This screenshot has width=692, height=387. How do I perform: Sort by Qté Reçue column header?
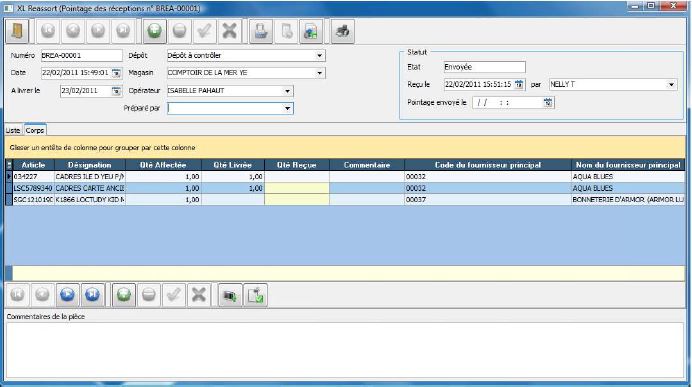(x=297, y=165)
